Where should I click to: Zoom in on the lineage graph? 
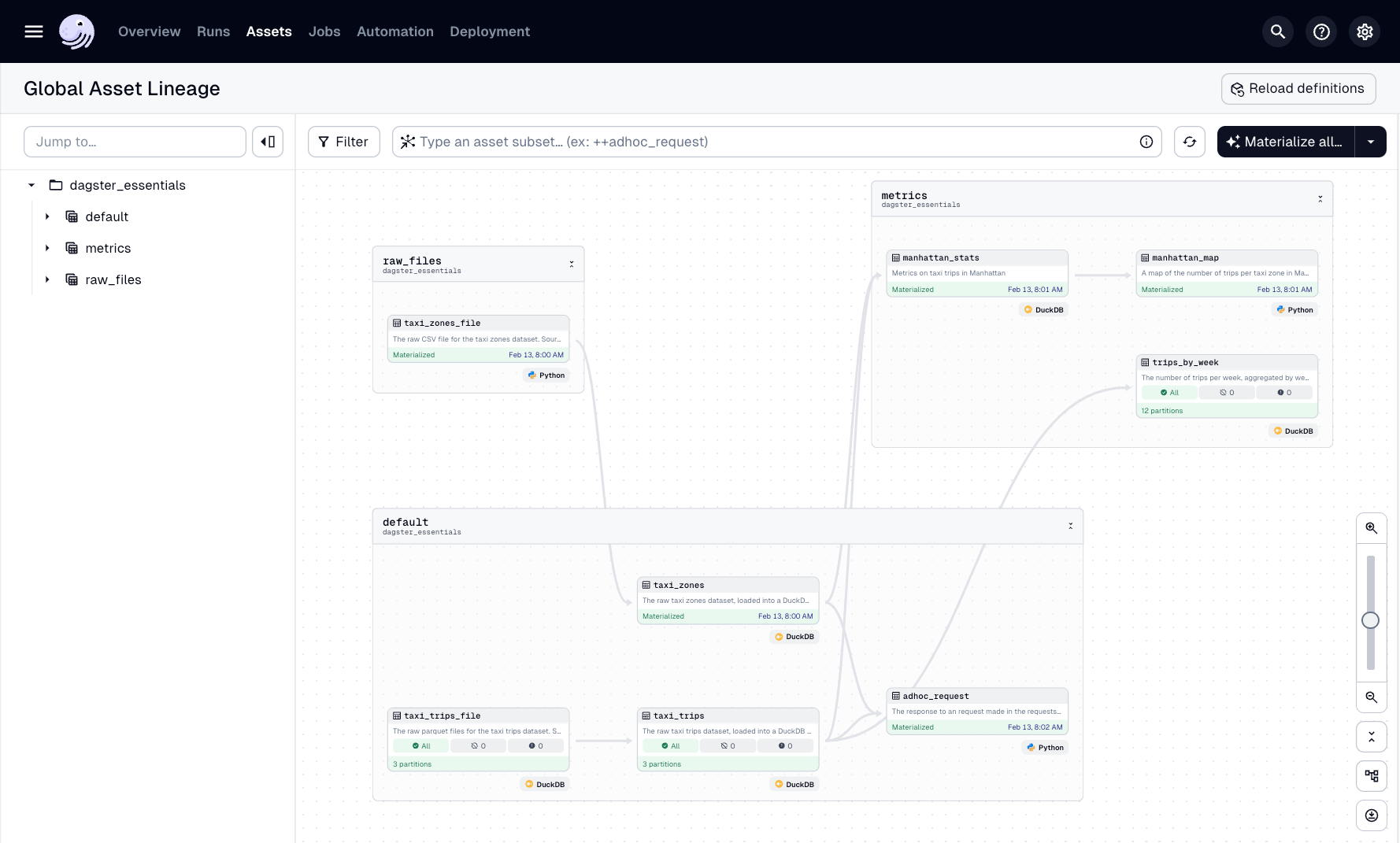[1371, 527]
